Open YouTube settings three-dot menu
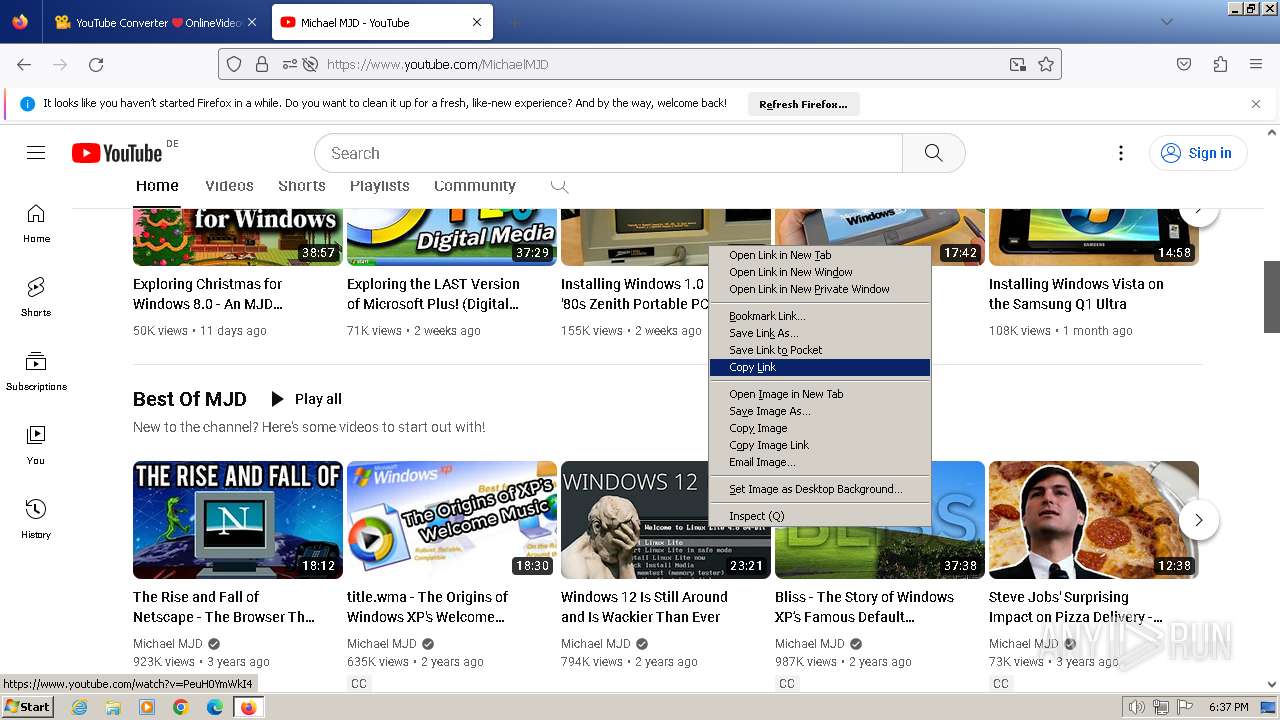The height and width of the screenshot is (720, 1280). 1121,153
